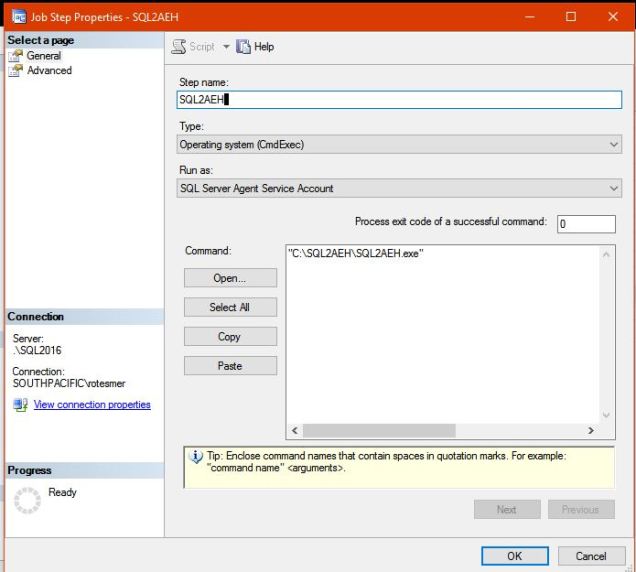Select the Advanced page
This screenshot has width=636, height=572.
(x=49, y=70)
